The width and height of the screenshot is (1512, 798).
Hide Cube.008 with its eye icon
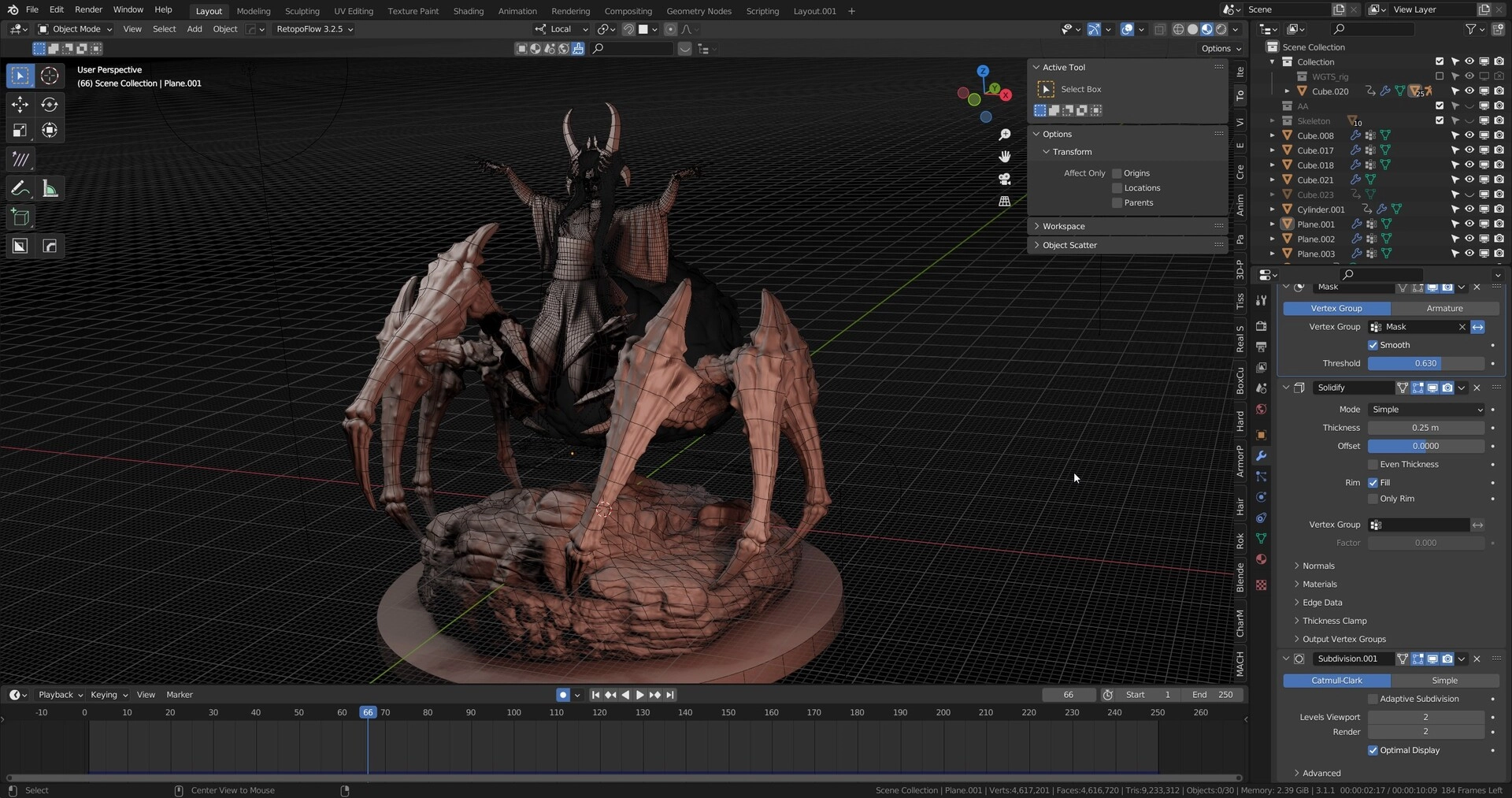(1469, 135)
